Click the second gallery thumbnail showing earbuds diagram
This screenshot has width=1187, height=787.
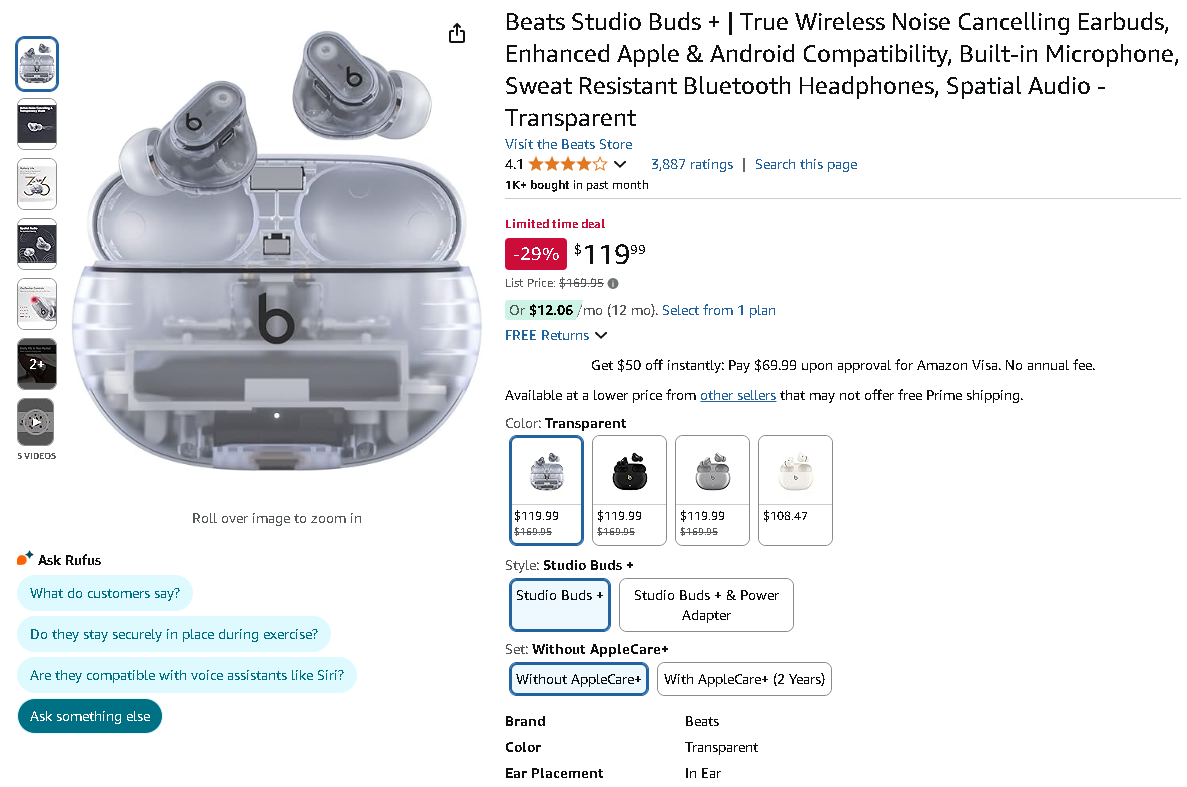[36, 123]
